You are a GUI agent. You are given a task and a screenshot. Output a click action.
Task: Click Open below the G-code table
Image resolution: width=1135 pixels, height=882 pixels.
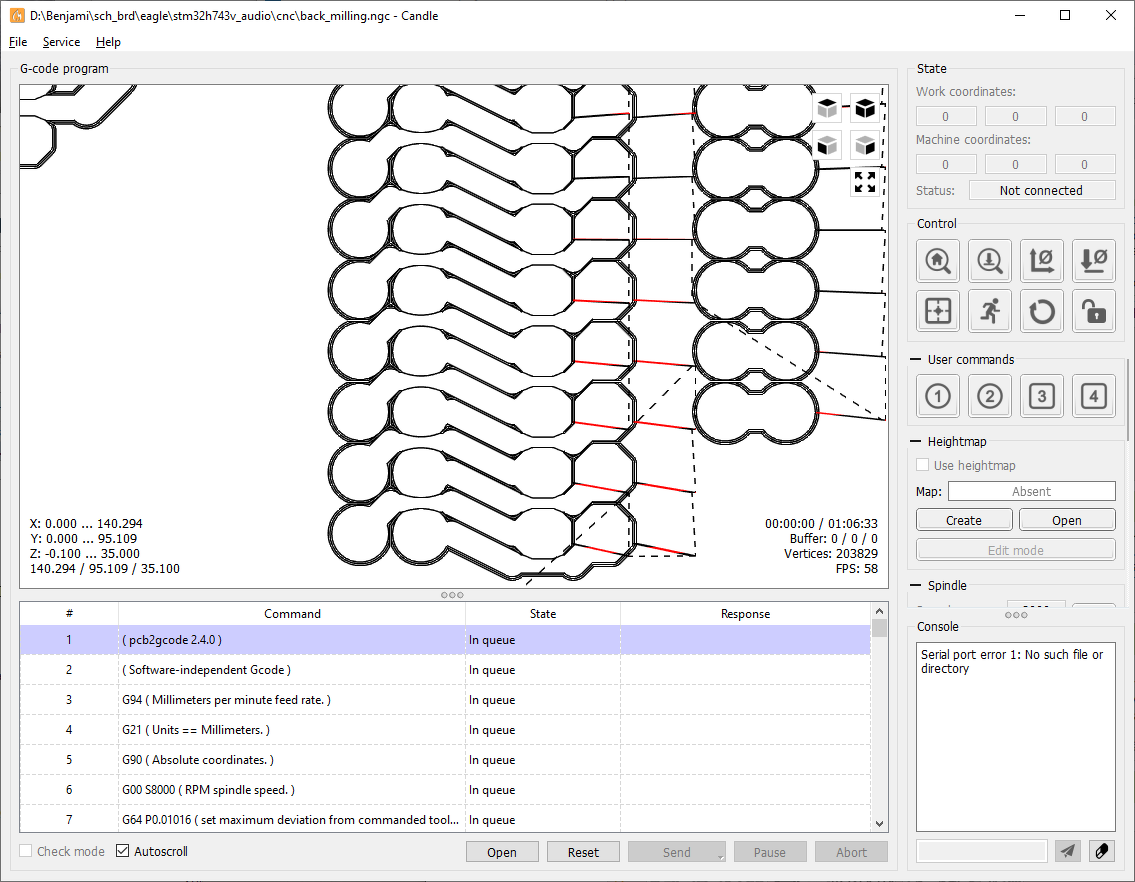pos(502,852)
